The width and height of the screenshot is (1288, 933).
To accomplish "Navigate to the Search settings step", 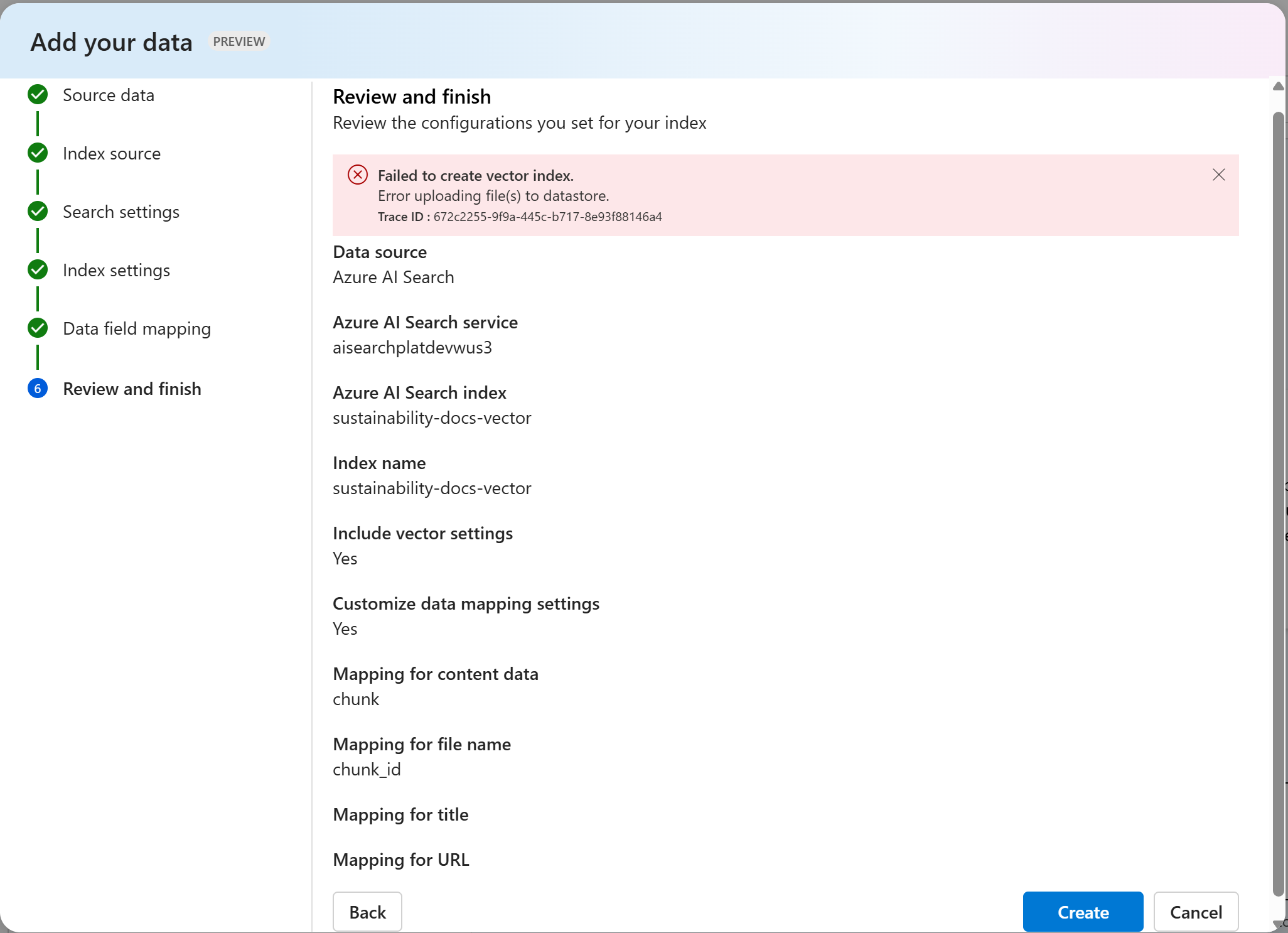I will (x=121, y=212).
